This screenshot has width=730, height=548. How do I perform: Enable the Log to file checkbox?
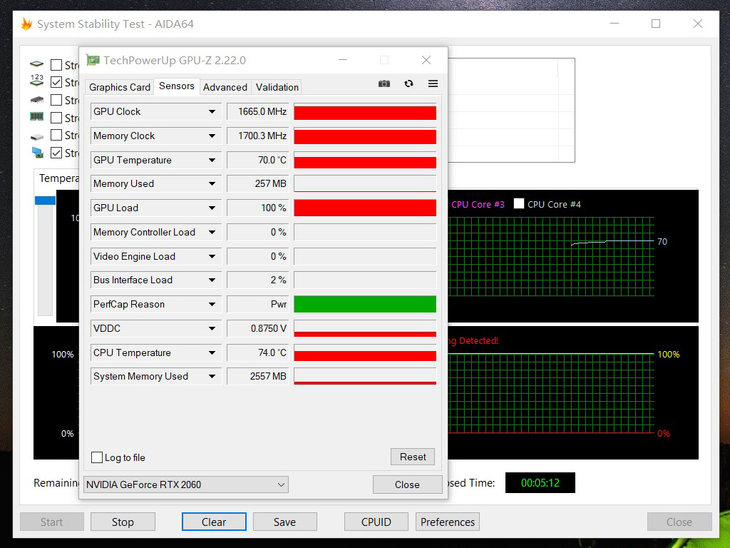(97, 457)
